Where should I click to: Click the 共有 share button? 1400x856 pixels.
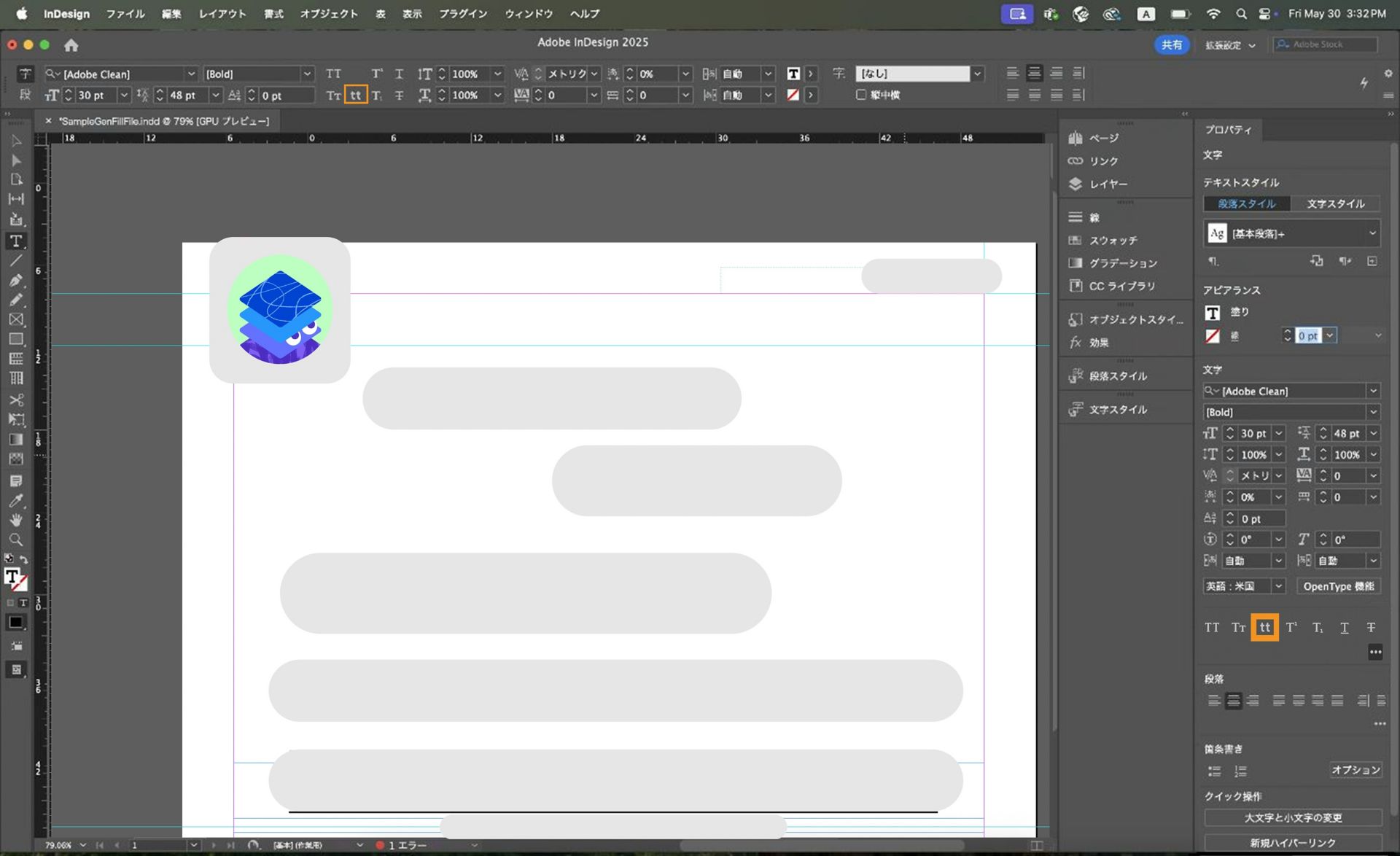(1171, 44)
